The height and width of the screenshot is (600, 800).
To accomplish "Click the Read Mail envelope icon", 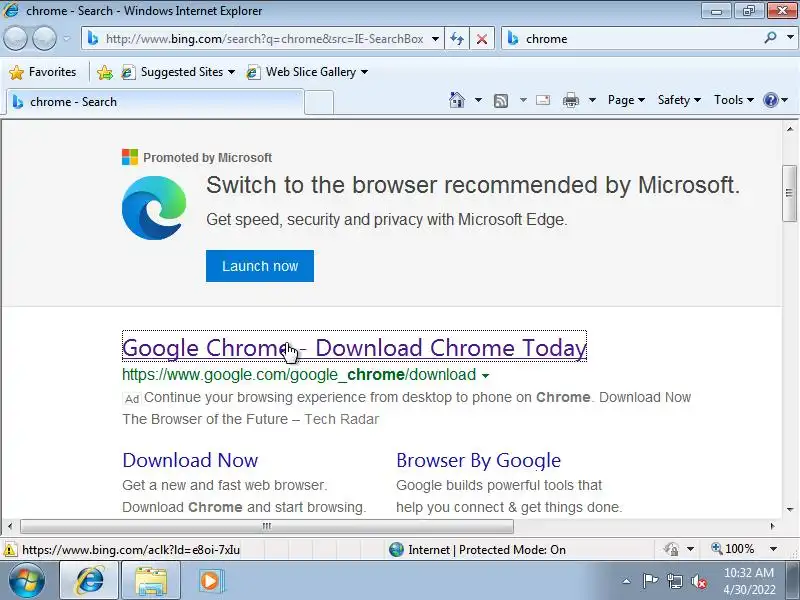I will click(543, 100).
